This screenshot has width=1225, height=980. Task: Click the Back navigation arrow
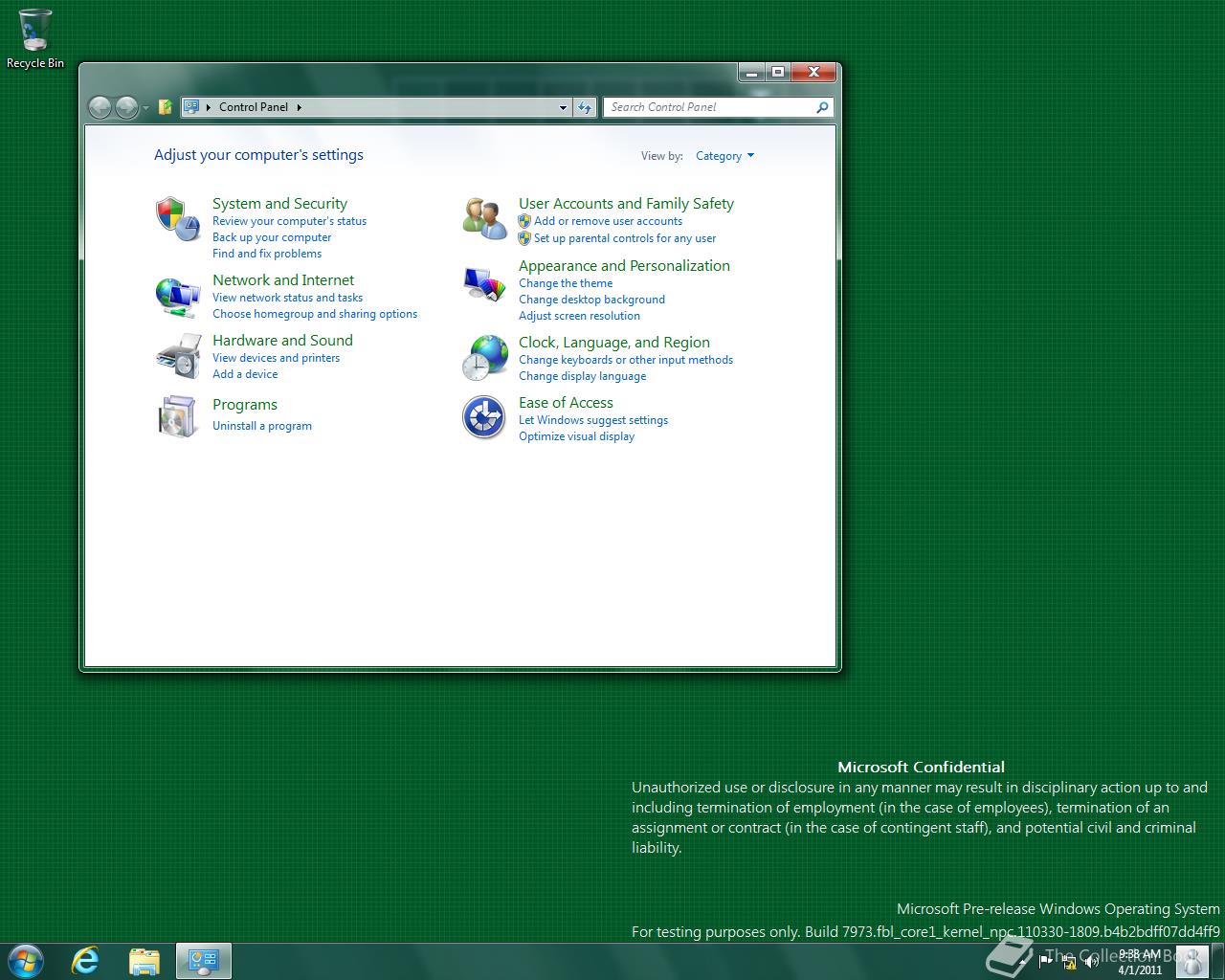pyautogui.click(x=100, y=107)
